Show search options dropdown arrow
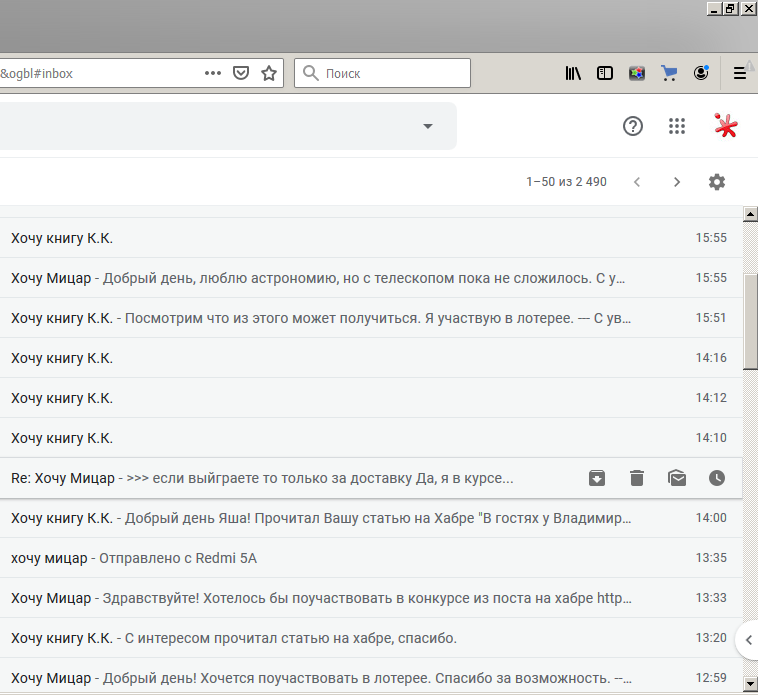The width and height of the screenshot is (758, 695). point(428,126)
